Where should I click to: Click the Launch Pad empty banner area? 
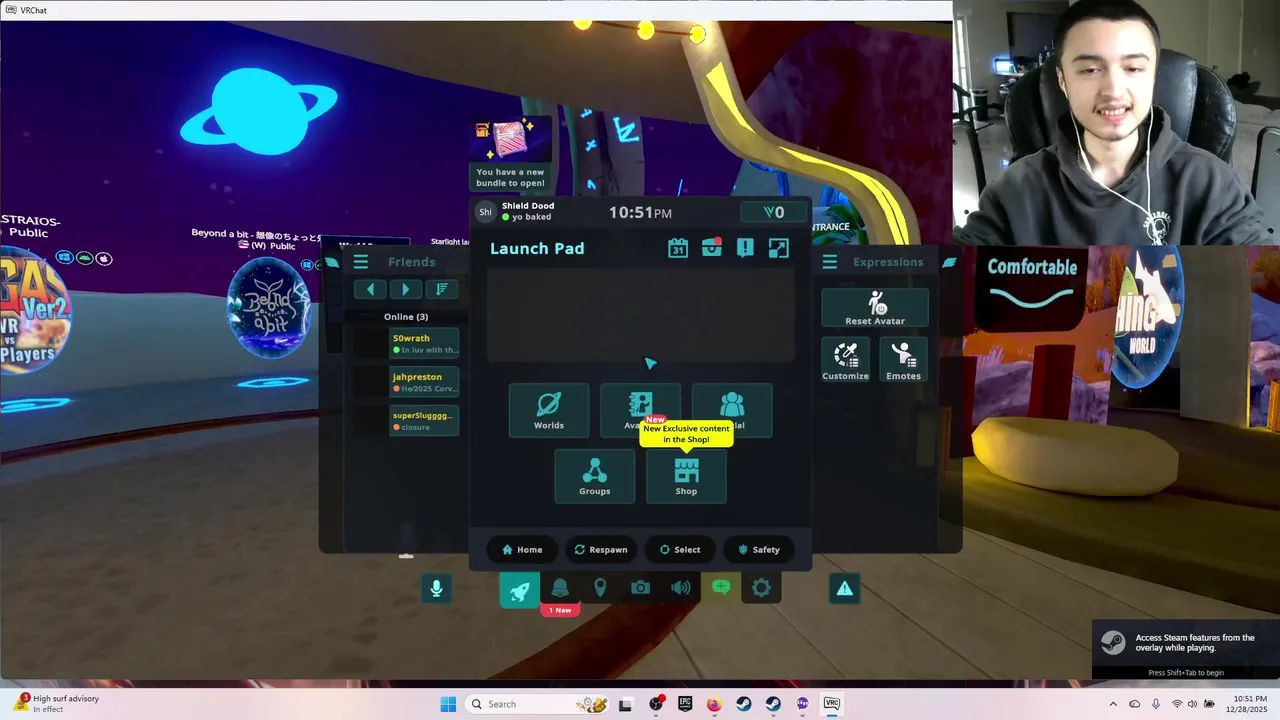(x=641, y=315)
